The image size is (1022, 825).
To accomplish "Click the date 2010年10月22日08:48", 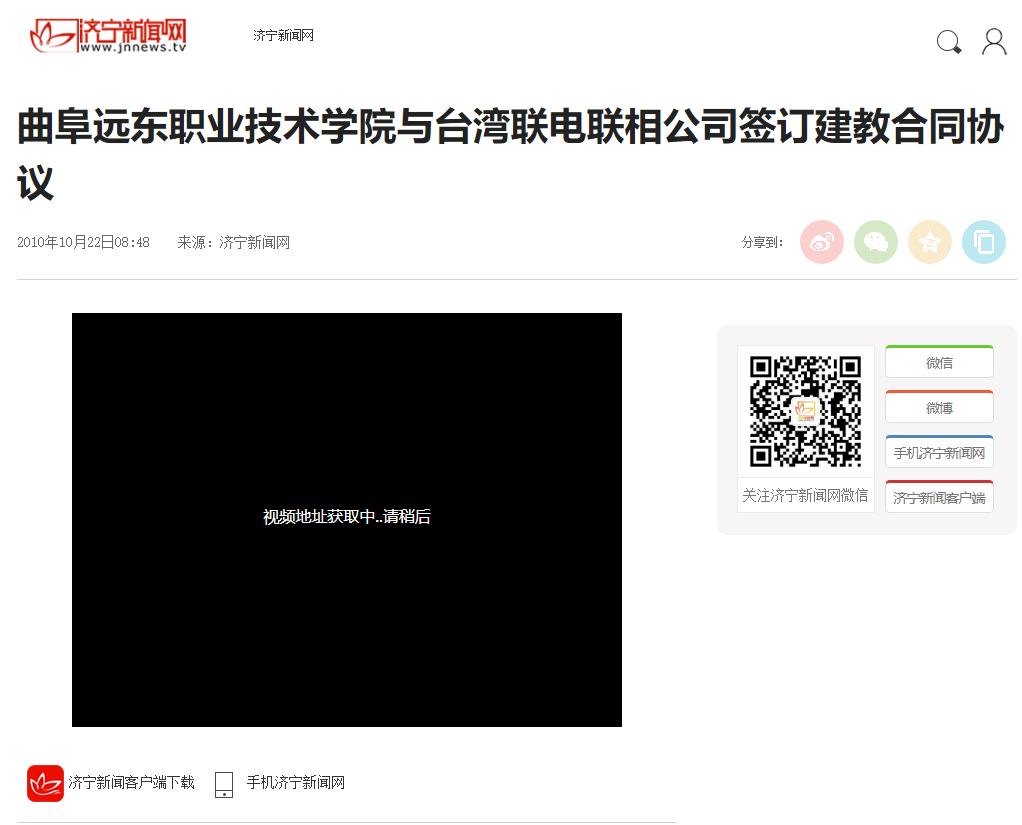I will coord(83,242).
